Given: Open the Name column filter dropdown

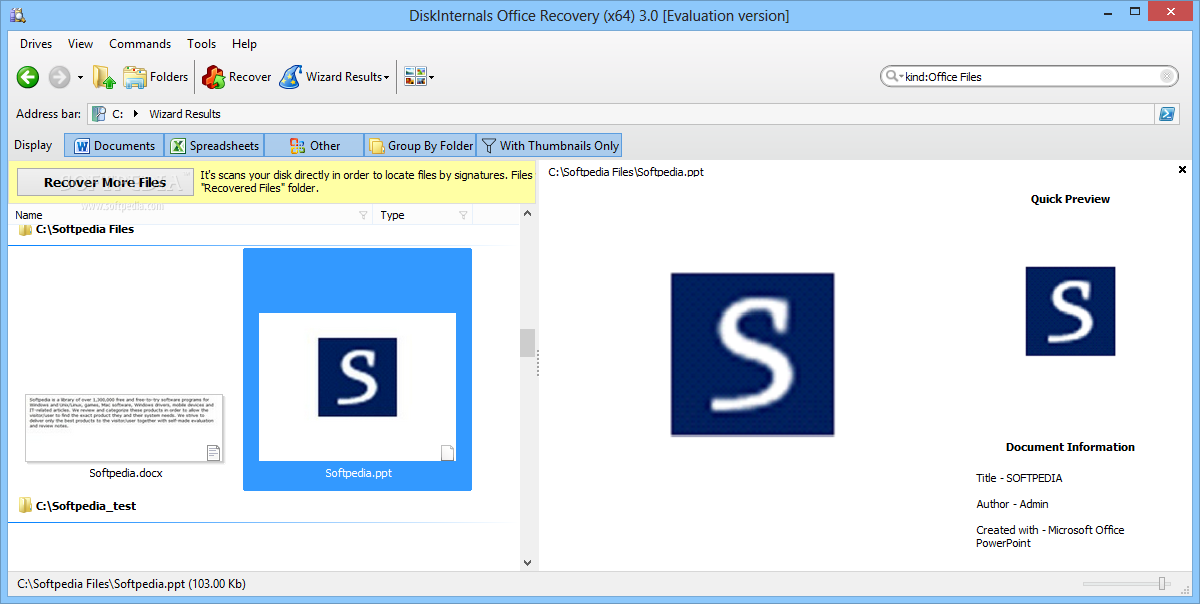Looking at the screenshot, I should pyautogui.click(x=363, y=215).
